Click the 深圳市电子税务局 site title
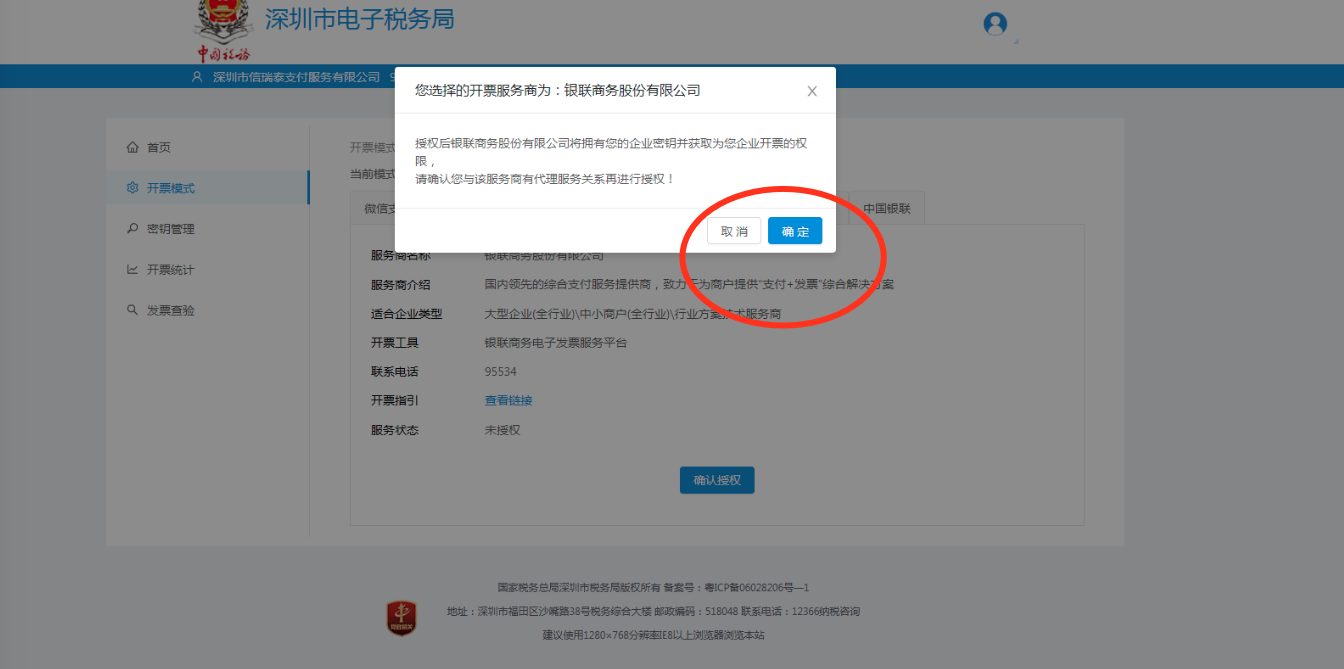This screenshot has height=669, width=1344. 359,18
